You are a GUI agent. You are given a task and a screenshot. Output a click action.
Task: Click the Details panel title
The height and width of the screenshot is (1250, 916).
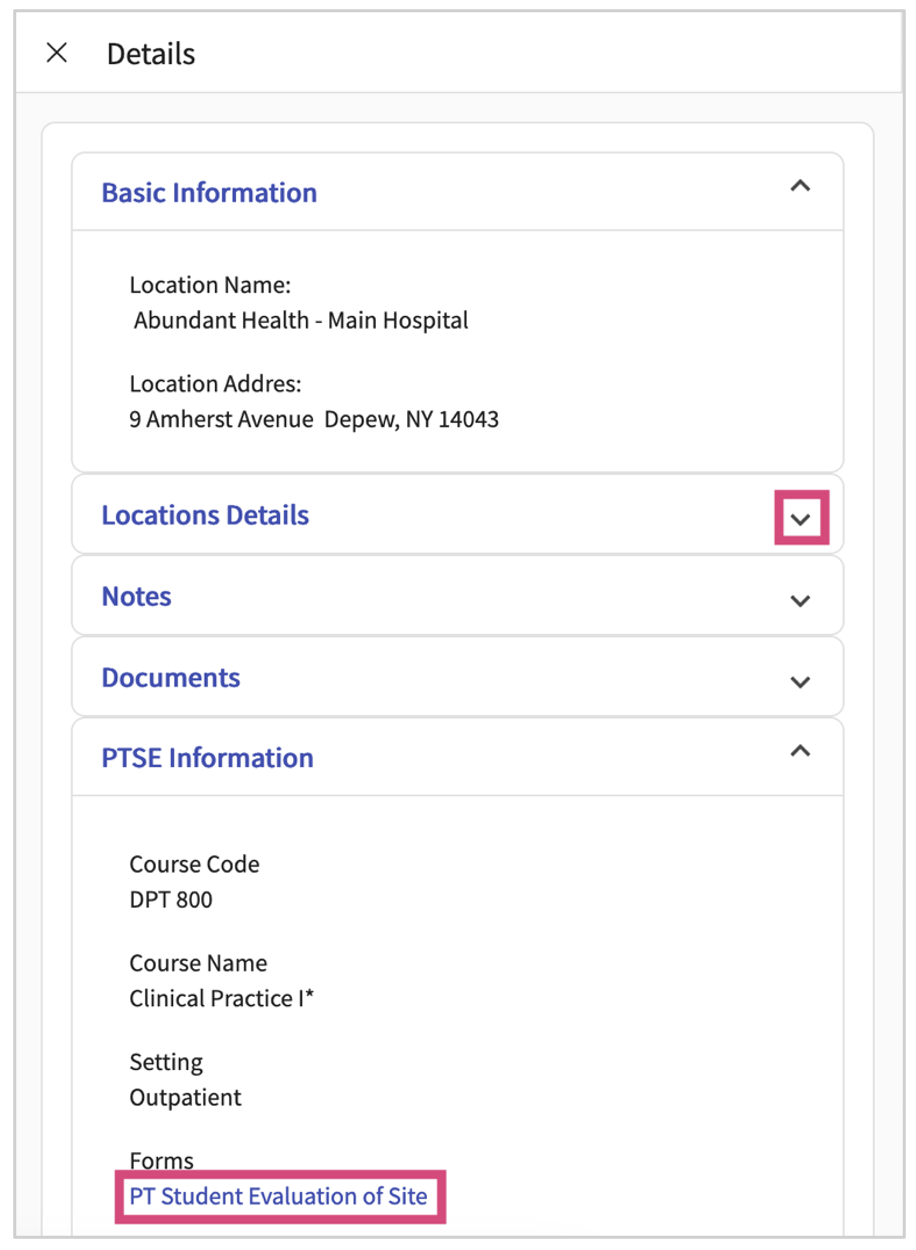point(151,54)
